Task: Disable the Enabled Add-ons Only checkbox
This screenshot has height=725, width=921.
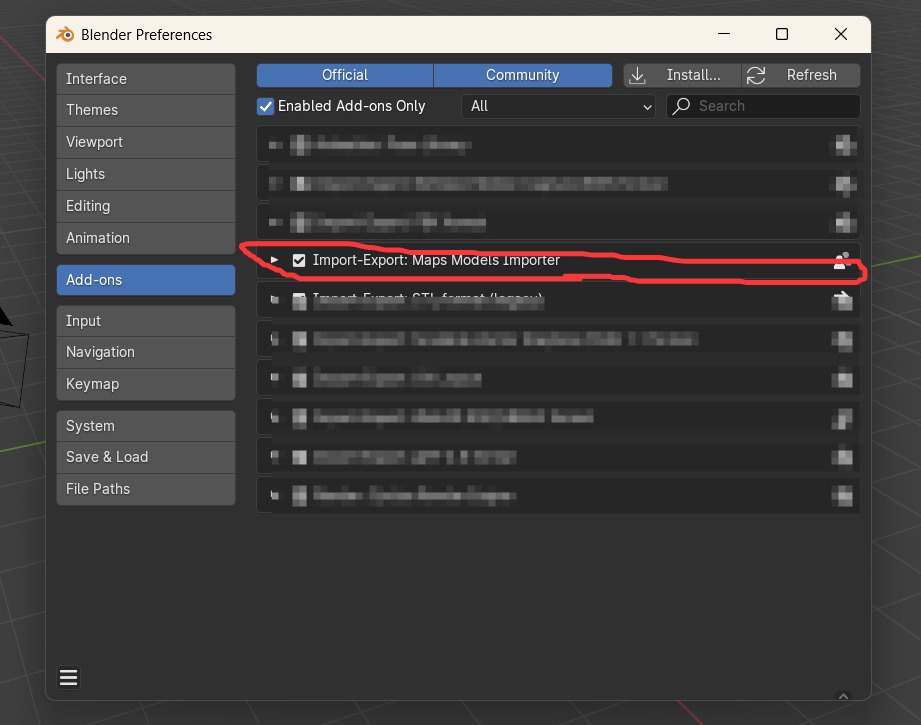Action: click(265, 106)
